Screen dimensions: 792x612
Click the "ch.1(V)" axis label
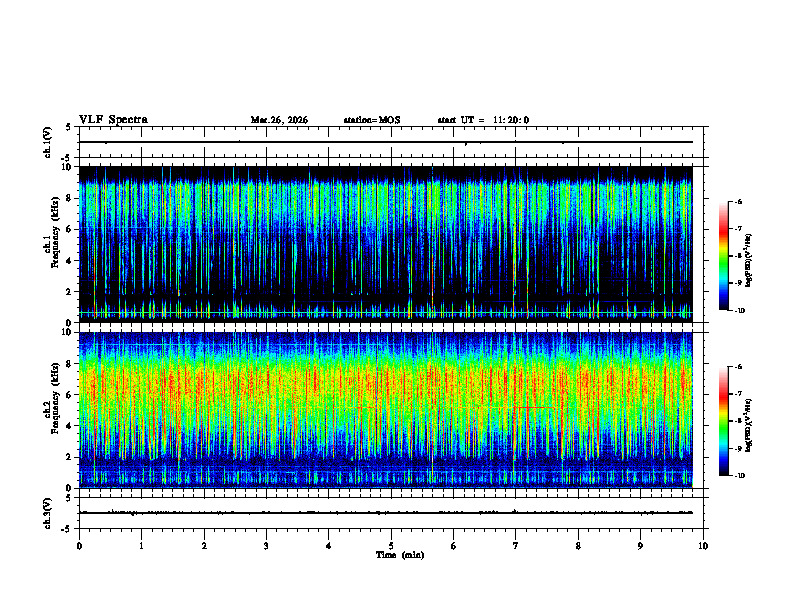pos(47,142)
